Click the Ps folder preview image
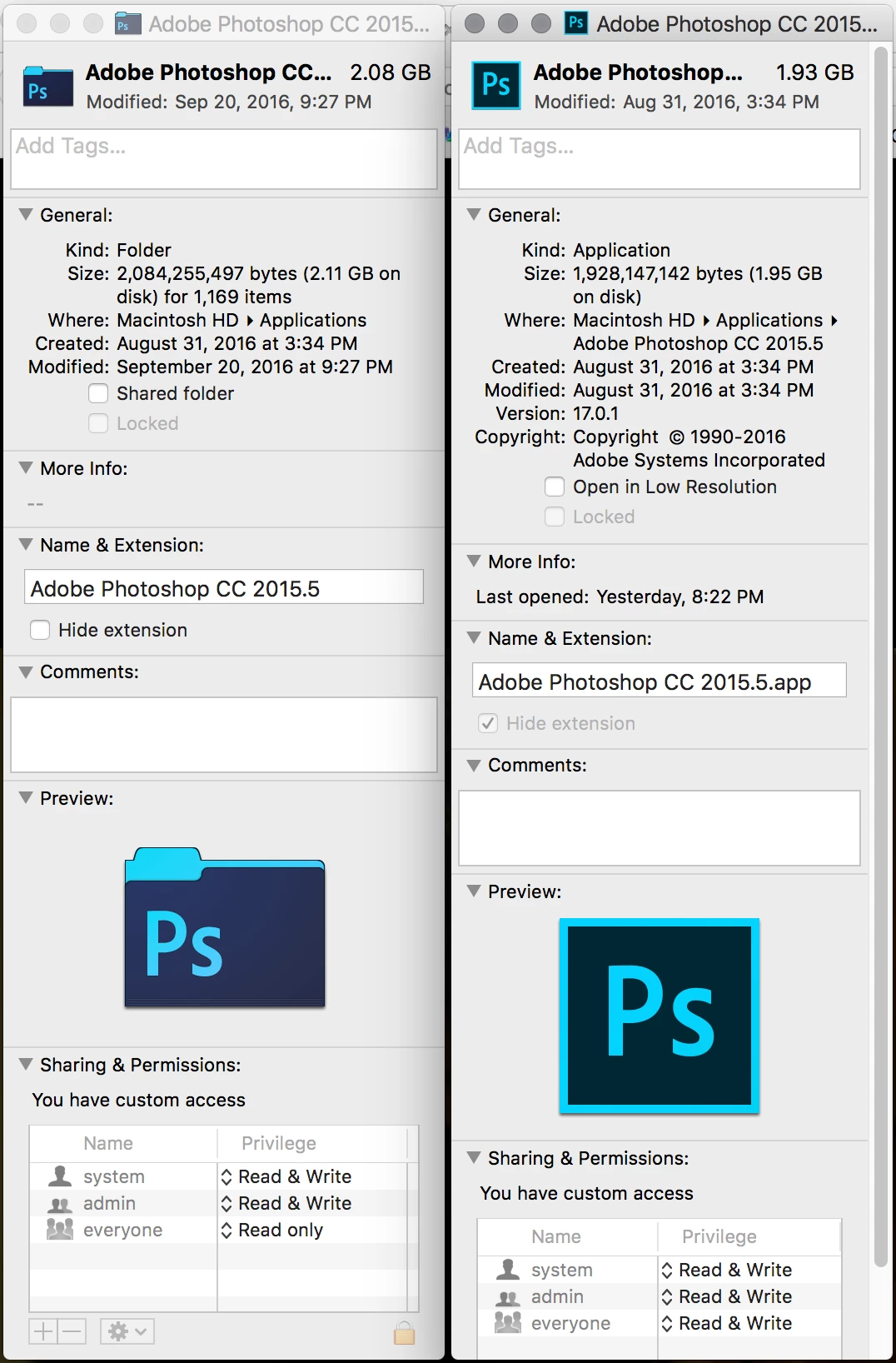The image size is (896, 1363). [225, 927]
